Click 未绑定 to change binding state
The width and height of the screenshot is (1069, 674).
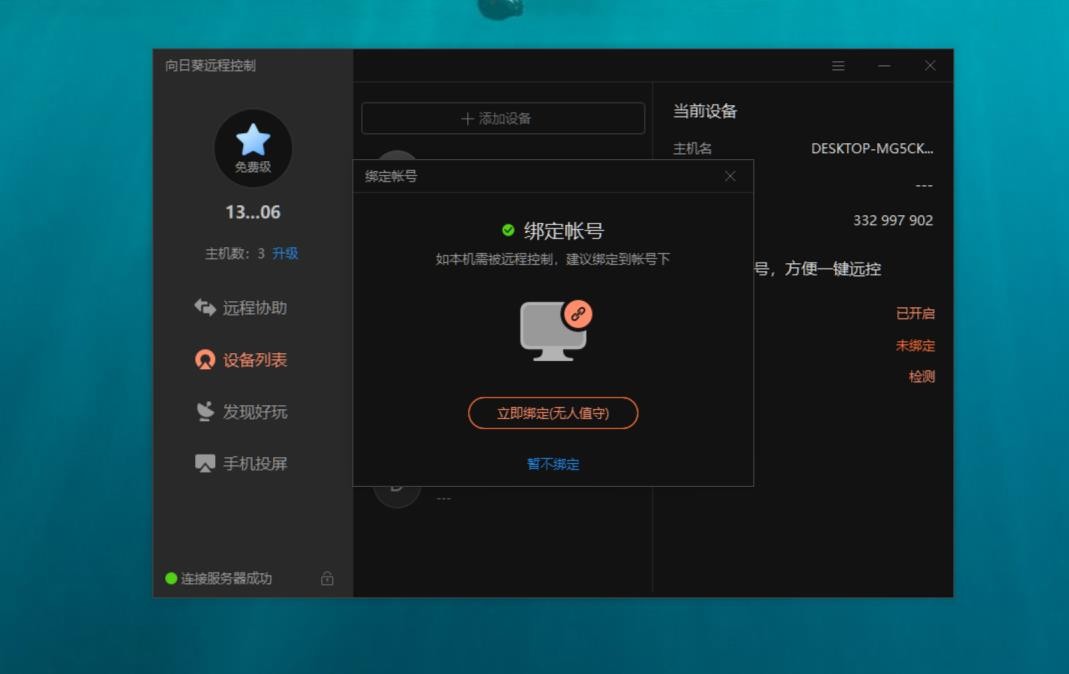tap(917, 345)
